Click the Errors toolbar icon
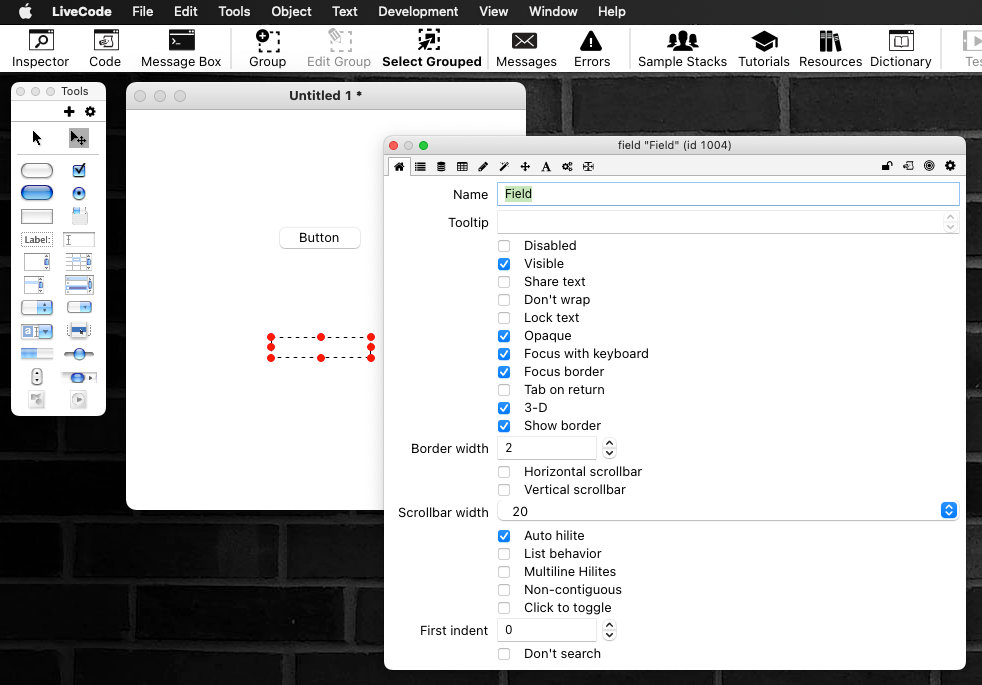This screenshot has height=685, width=982. click(x=591, y=48)
